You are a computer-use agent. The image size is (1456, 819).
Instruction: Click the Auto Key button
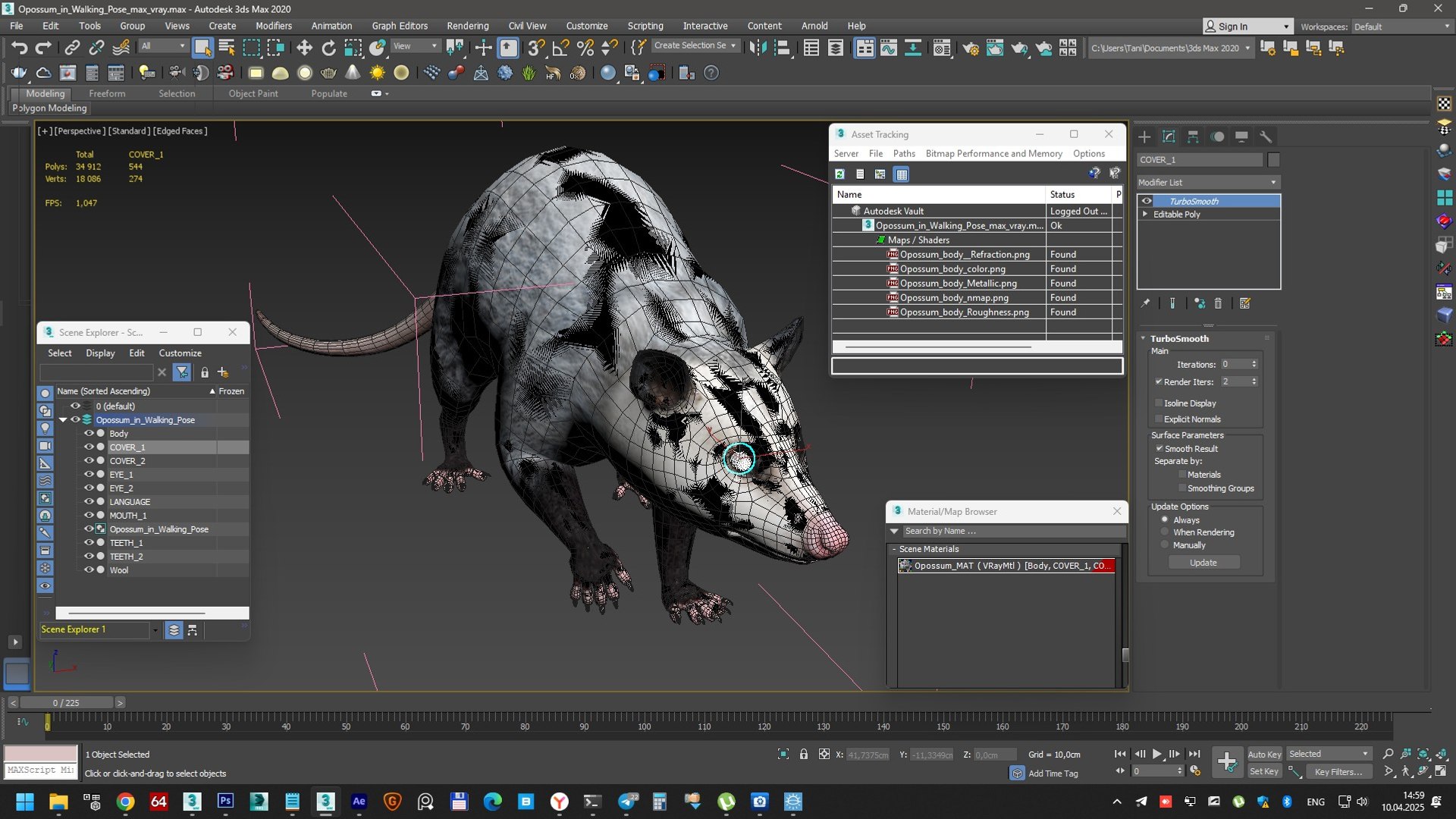(x=1264, y=754)
